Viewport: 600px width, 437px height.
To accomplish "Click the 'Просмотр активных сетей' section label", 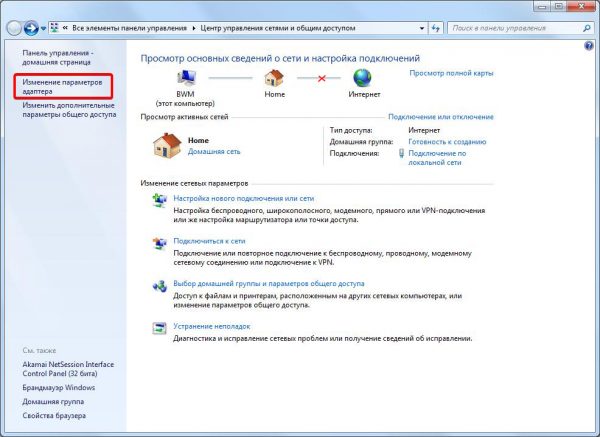I will [x=184, y=117].
